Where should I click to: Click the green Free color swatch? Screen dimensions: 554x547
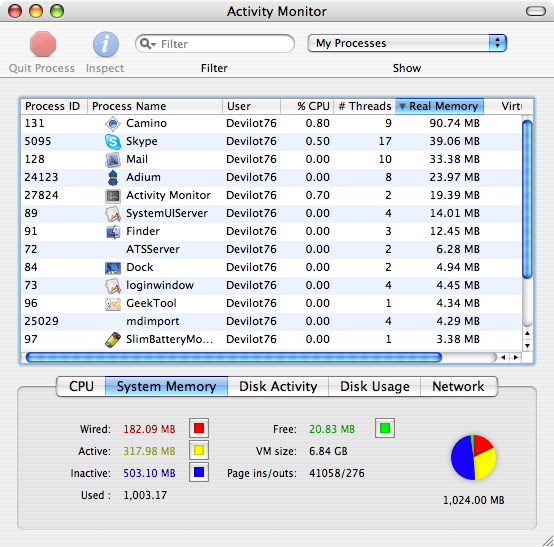tap(385, 428)
